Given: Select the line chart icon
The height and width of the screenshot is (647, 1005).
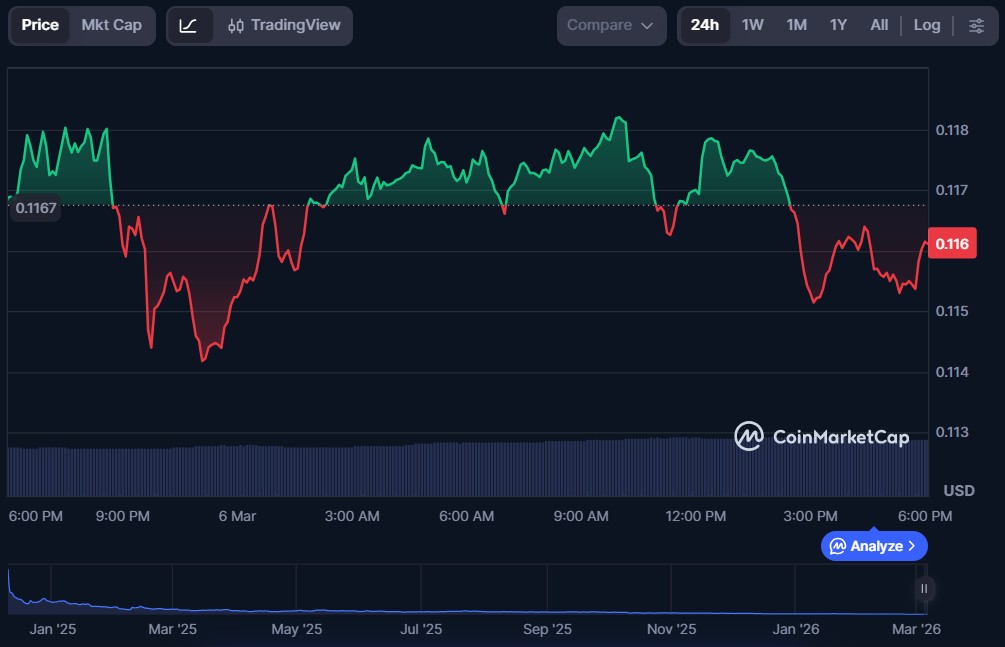Looking at the screenshot, I should [x=189, y=25].
